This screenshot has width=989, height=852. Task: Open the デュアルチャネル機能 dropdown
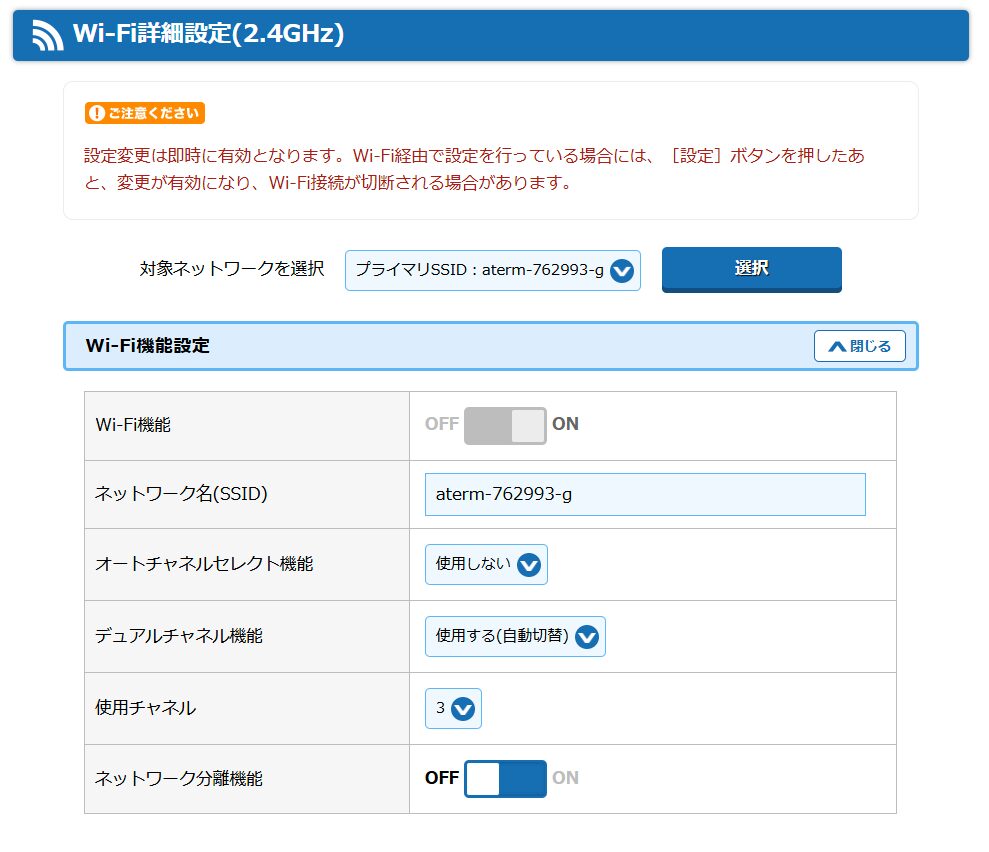click(x=515, y=636)
